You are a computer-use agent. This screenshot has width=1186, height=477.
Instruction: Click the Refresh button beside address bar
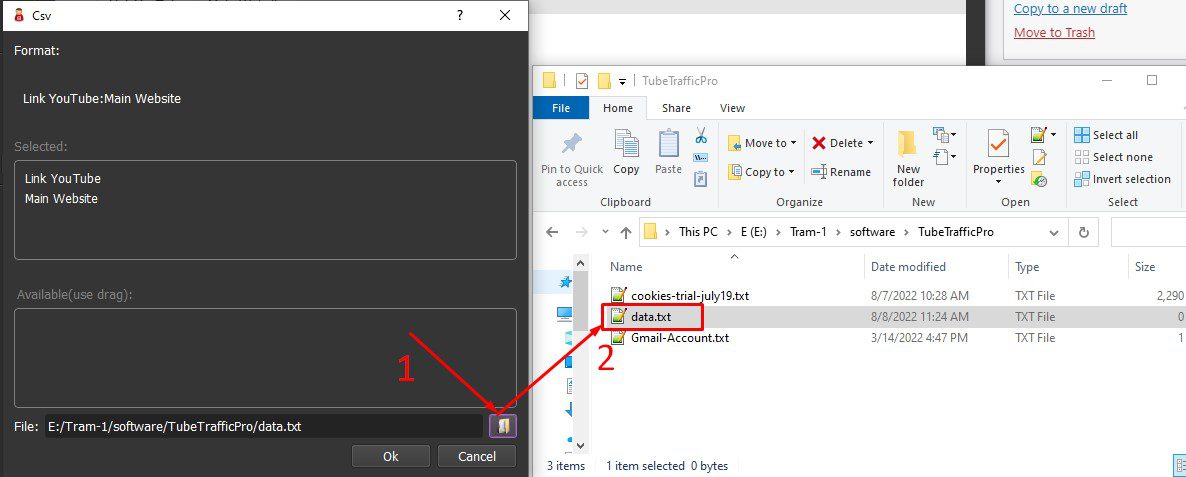[1084, 232]
